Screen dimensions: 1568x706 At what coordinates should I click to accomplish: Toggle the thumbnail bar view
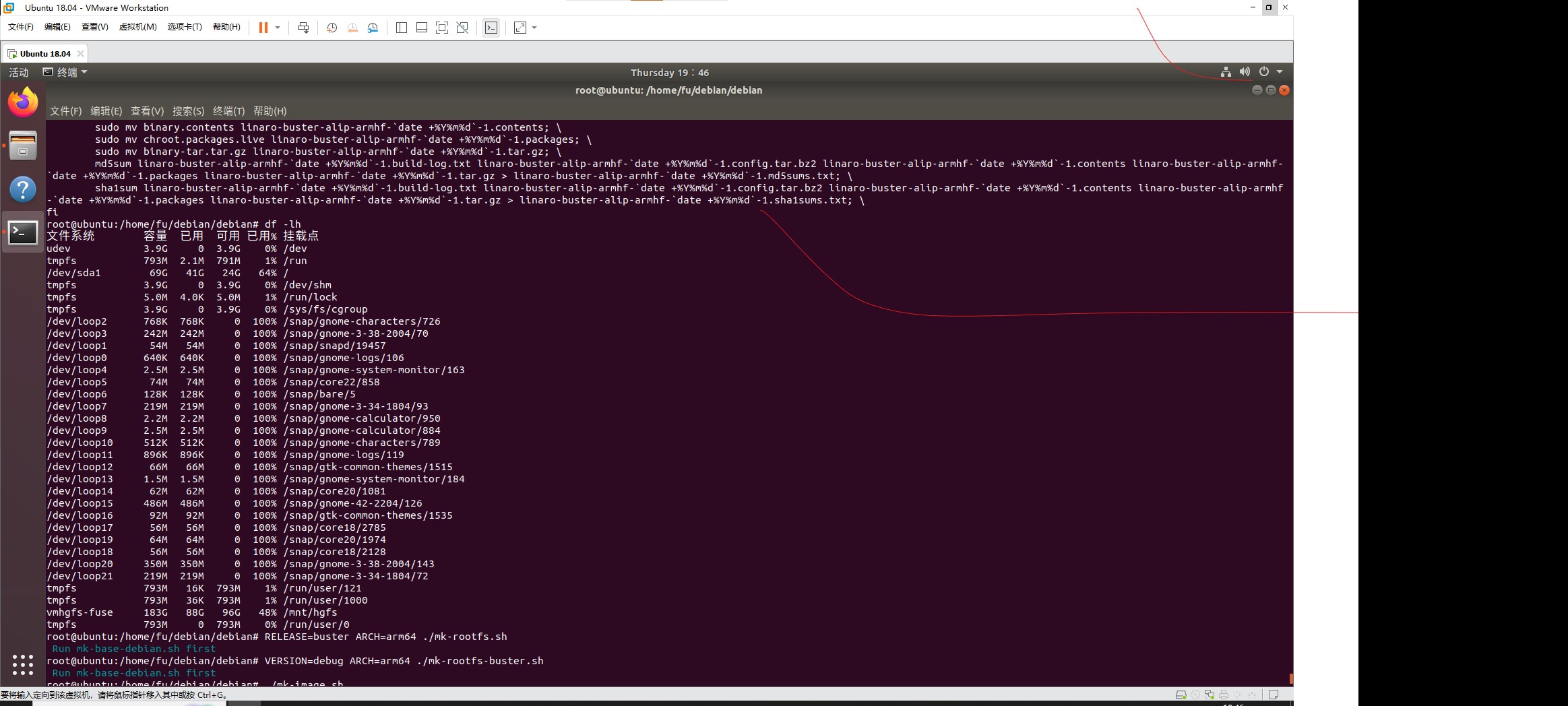tap(422, 28)
